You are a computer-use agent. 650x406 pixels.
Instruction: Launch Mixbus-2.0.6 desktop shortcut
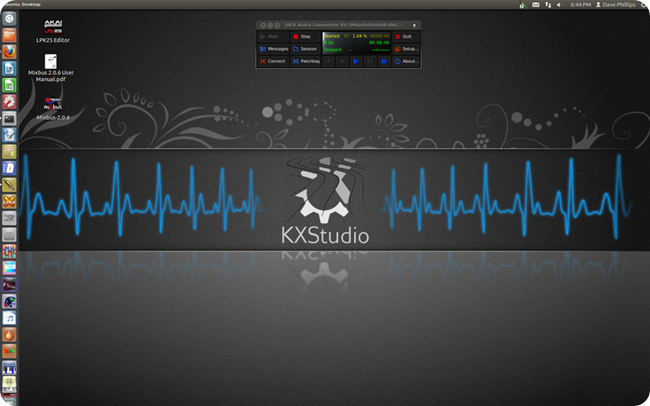pyautogui.click(x=53, y=109)
